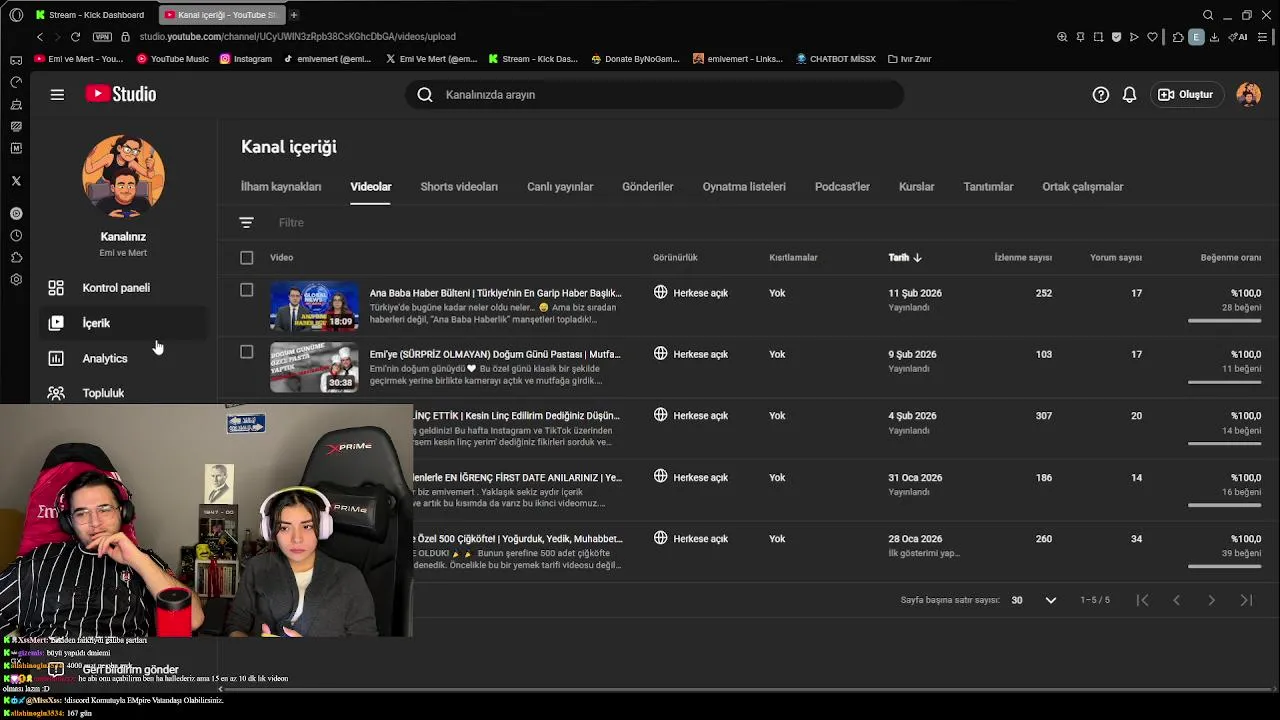Open the notifications bell
This screenshot has width=1280, height=720.
click(x=1129, y=94)
